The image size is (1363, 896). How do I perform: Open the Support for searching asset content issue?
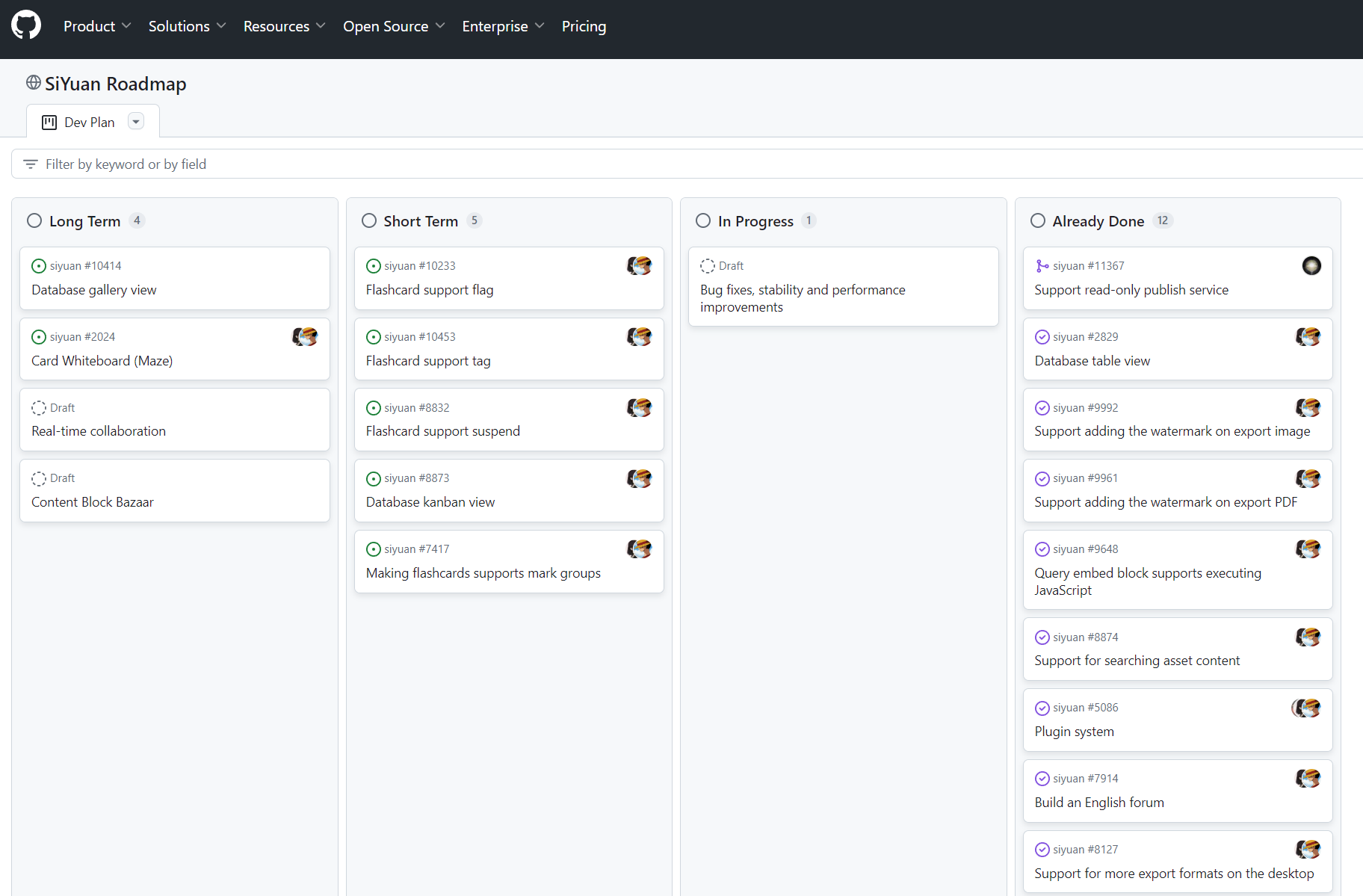[x=1137, y=661]
